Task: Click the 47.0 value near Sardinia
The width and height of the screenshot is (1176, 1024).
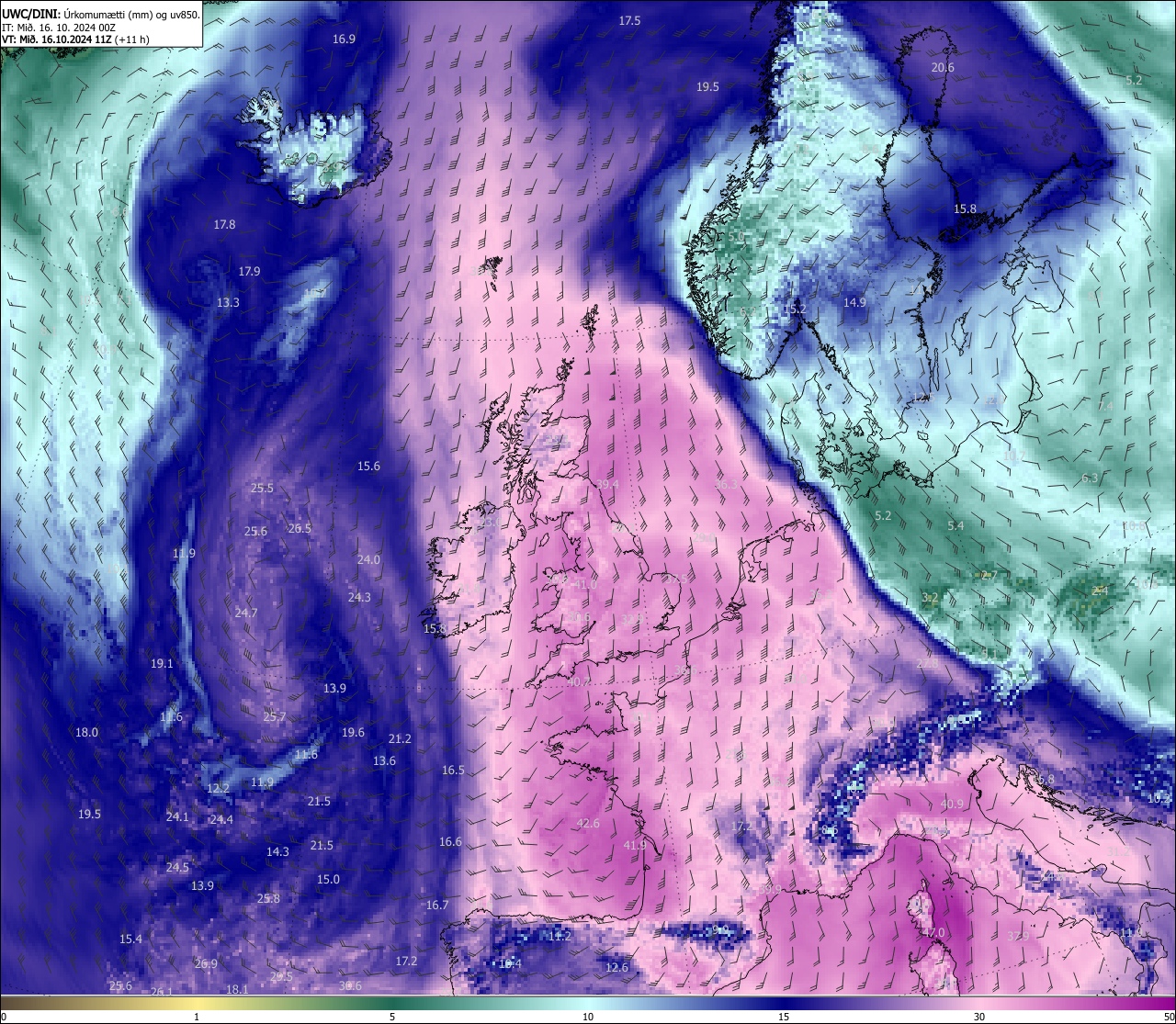Action: click(933, 933)
